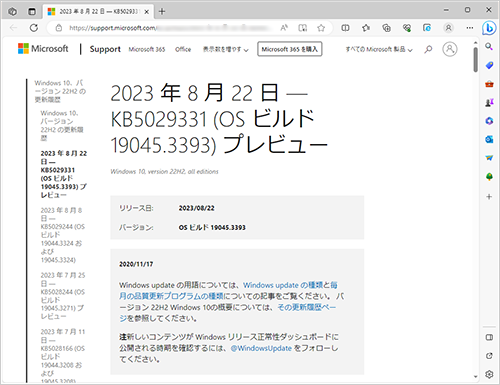500x385 pixels.
Task: Click Windows 10, version 22H2, all editions text
Action: click(164, 171)
